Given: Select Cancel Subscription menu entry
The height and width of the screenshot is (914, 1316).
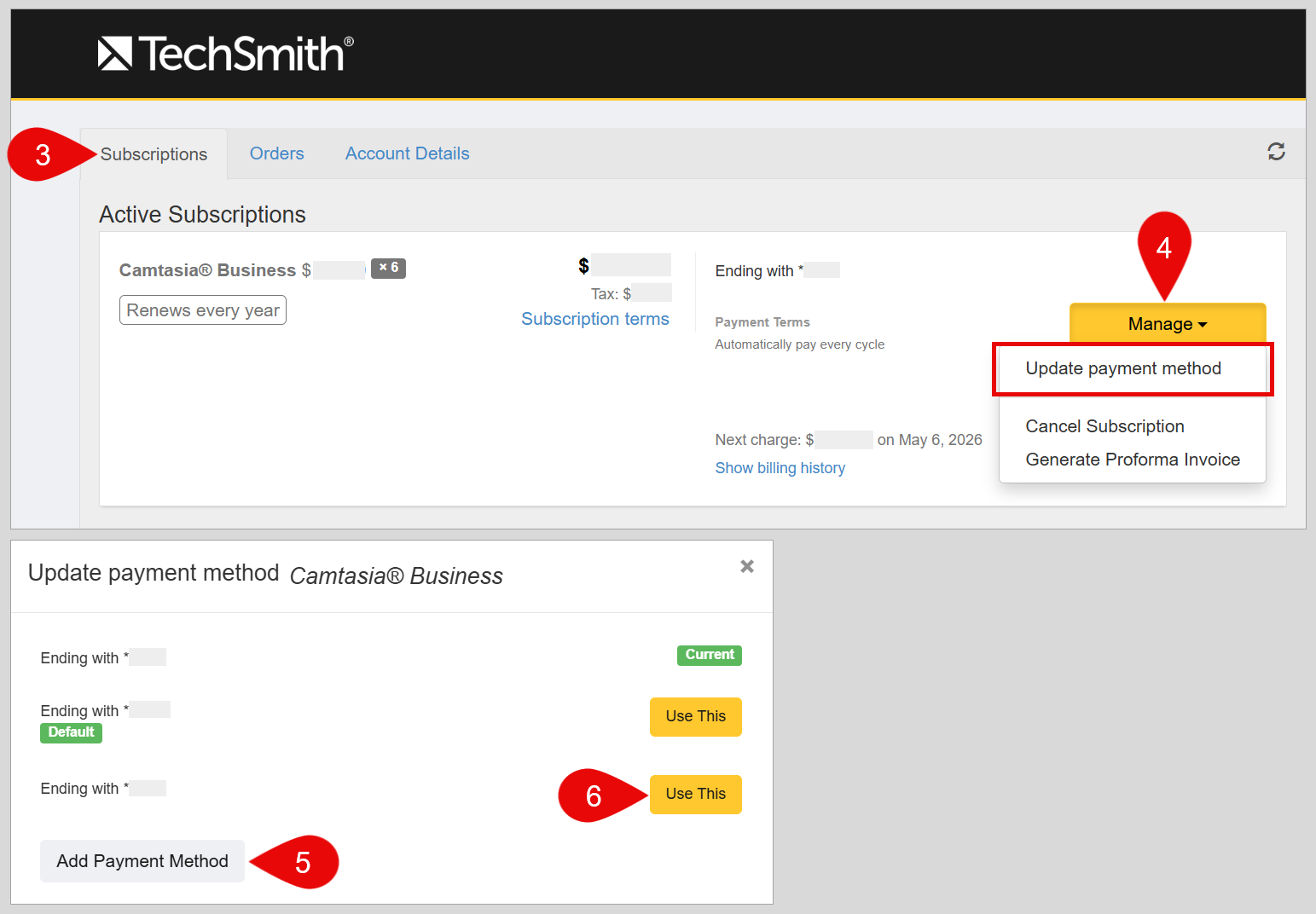Looking at the screenshot, I should coord(1104,426).
